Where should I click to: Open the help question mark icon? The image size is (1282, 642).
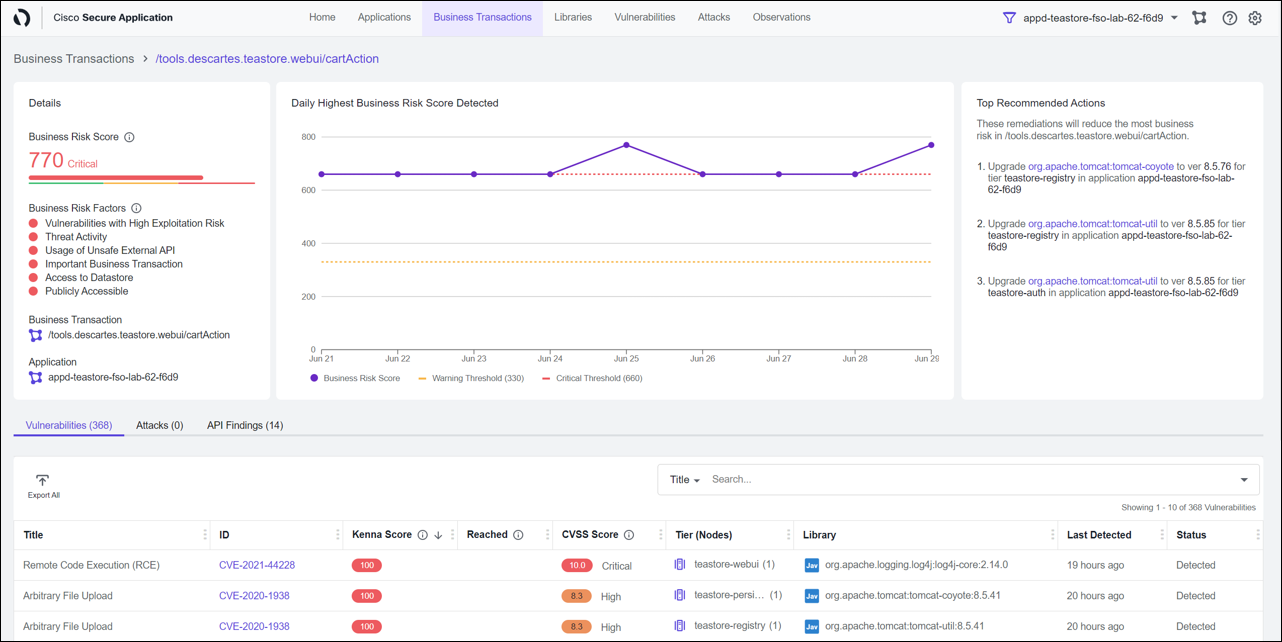[x=1229, y=18]
